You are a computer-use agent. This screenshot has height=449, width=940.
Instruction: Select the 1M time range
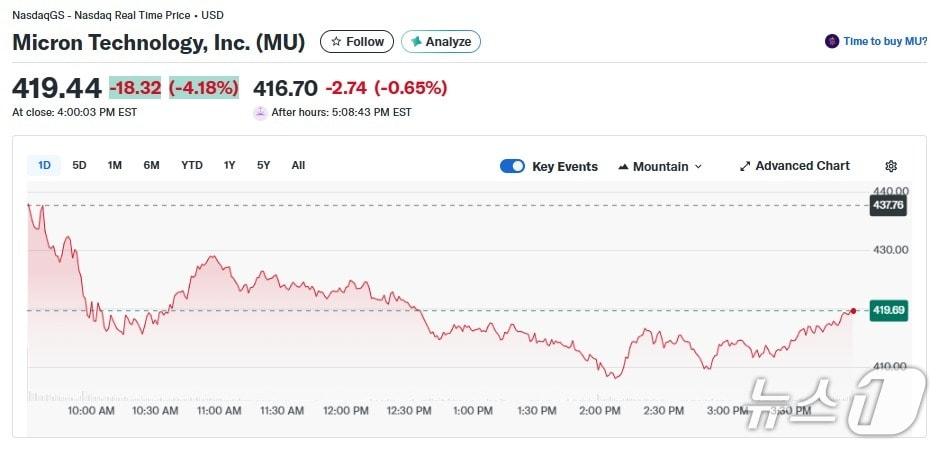115,165
